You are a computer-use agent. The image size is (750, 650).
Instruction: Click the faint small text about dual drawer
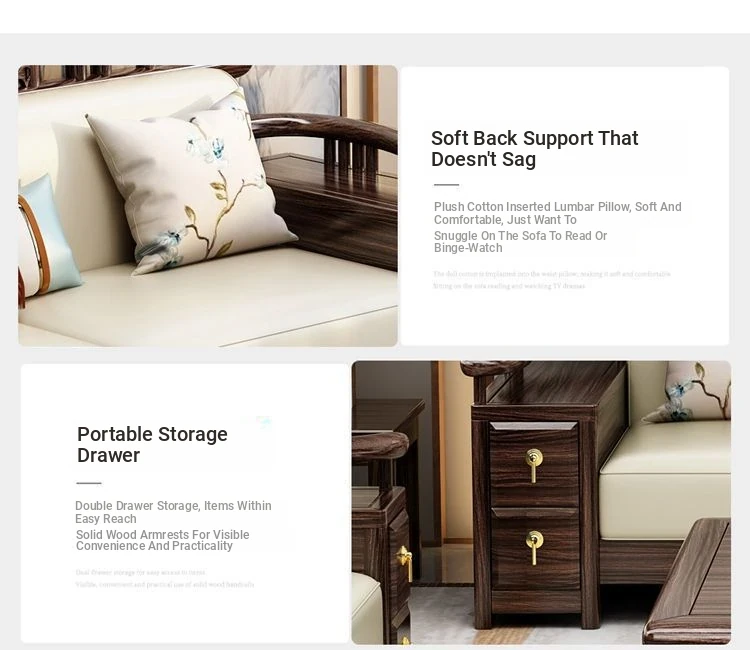pyautogui.click(x=165, y=578)
